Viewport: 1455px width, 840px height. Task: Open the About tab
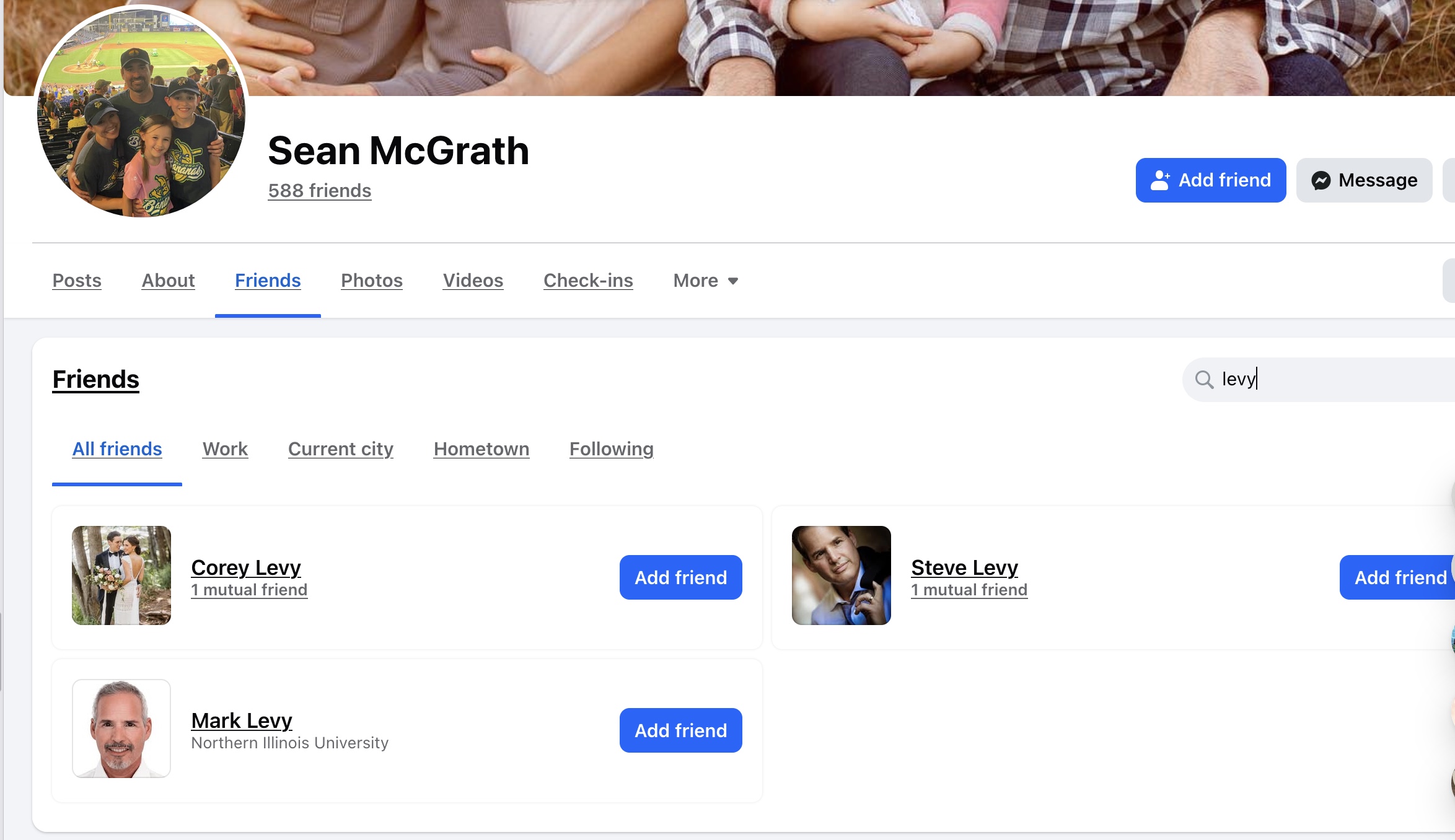pyautogui.click(x=168, y=281)
